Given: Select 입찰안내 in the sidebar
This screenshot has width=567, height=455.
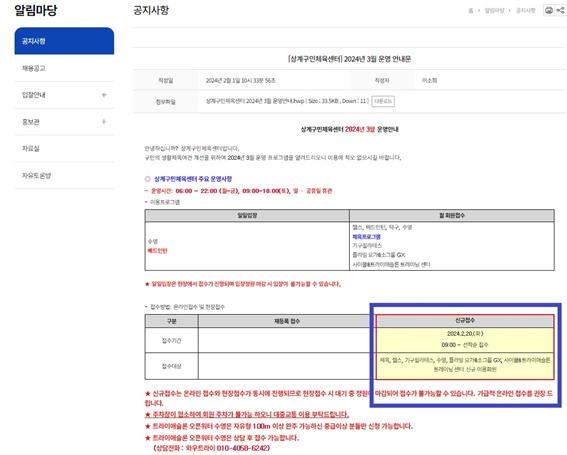Looking at the screenshot, I should tap(34, 95).
